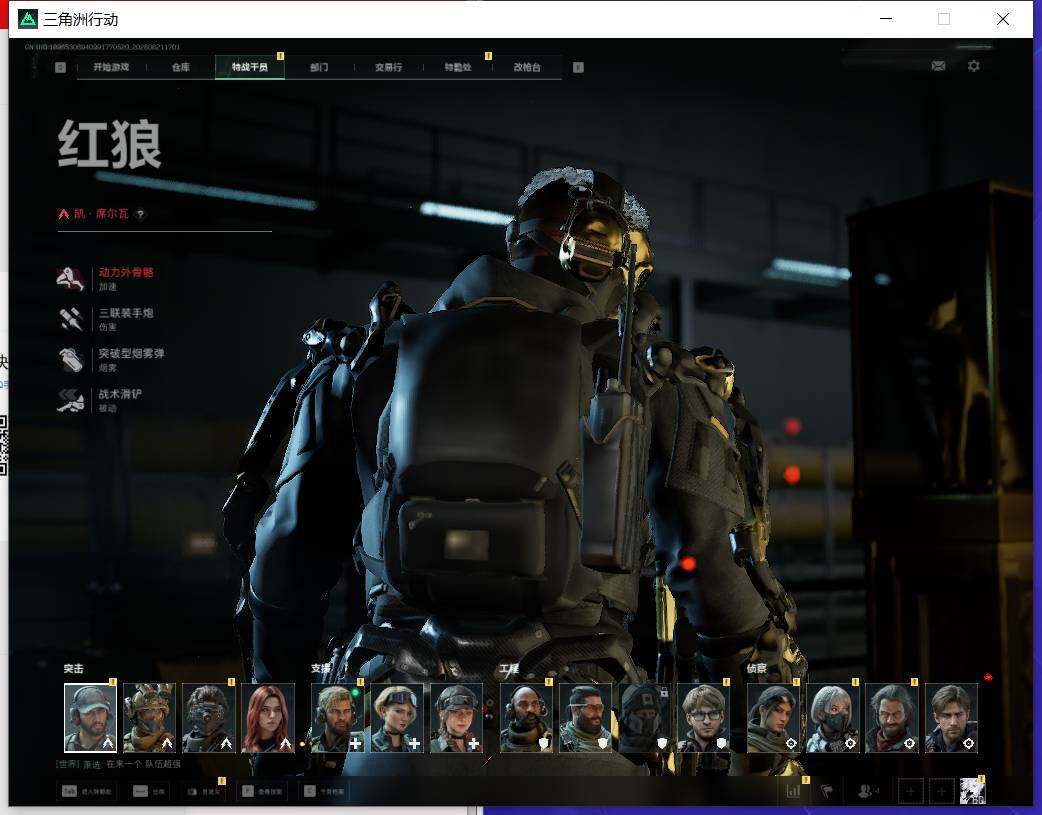This screenshot has width=1042, height=815.
Task: Switch to the 改枪台 tab
Action: click(527, 67)
